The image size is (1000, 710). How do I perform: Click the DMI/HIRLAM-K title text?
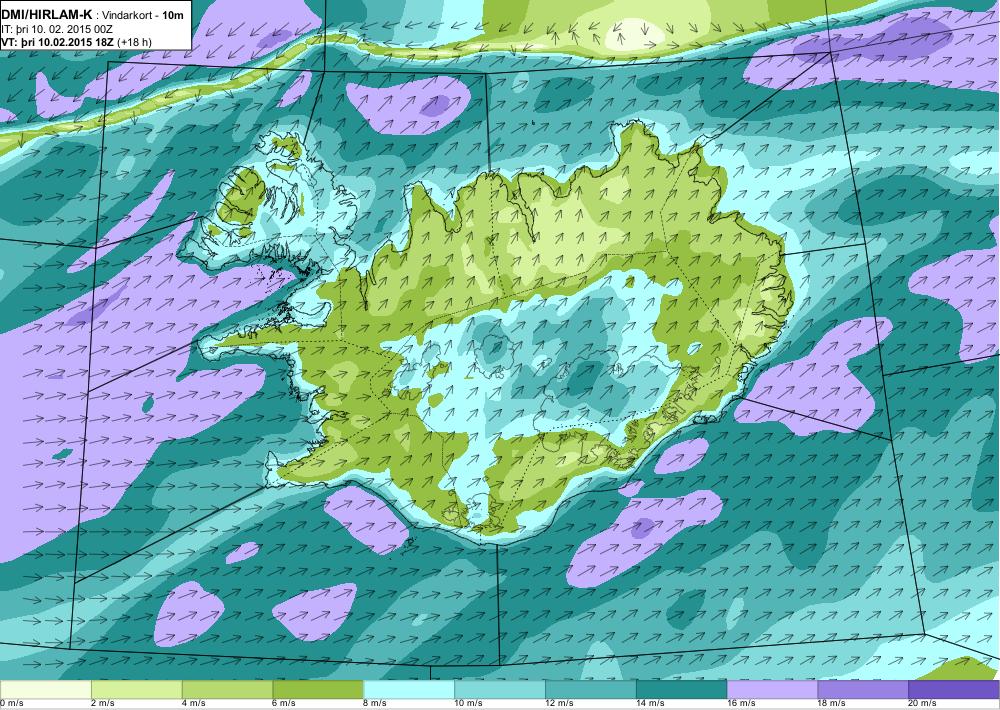pos(47,14)
